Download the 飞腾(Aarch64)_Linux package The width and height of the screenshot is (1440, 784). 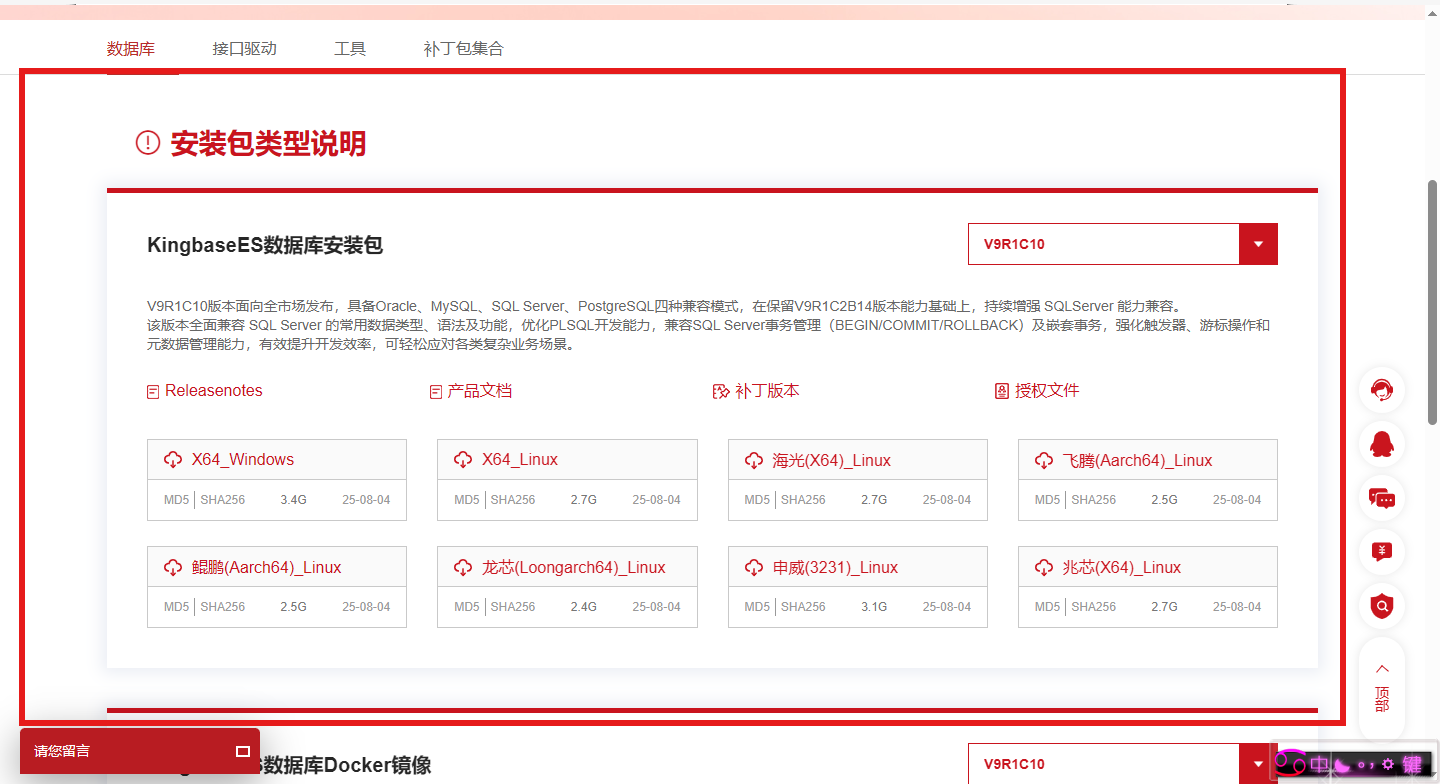(x=1137, y=461)
